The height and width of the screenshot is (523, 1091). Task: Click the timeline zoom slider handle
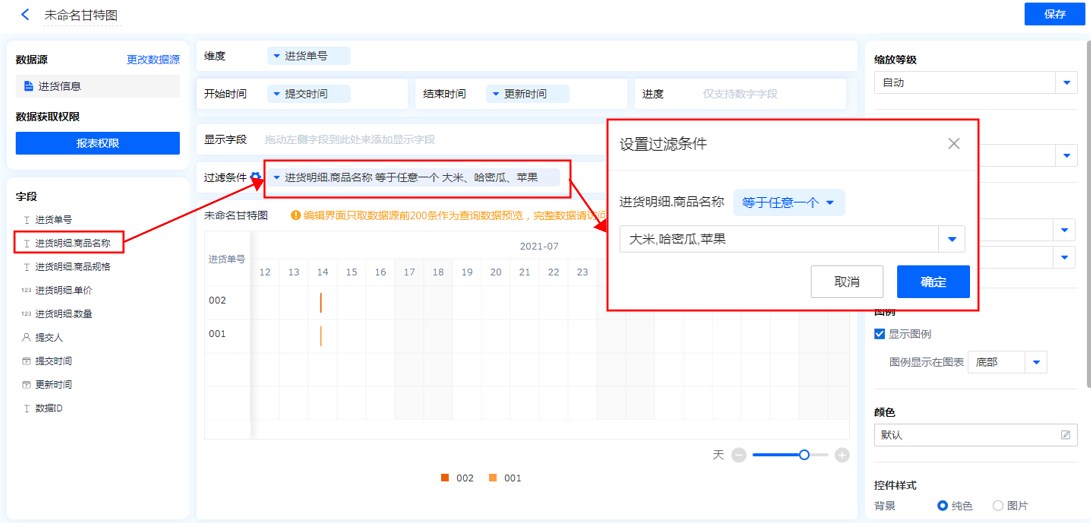point(804,455)
